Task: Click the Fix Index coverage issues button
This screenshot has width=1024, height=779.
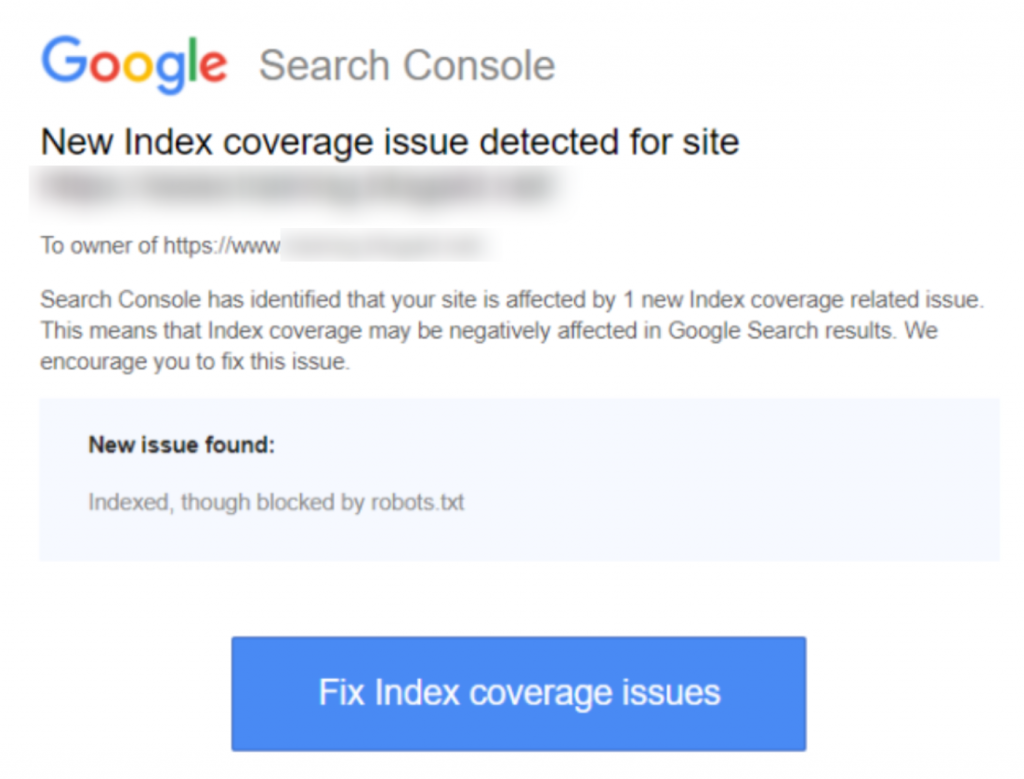Action: click(x=518, y=693)
